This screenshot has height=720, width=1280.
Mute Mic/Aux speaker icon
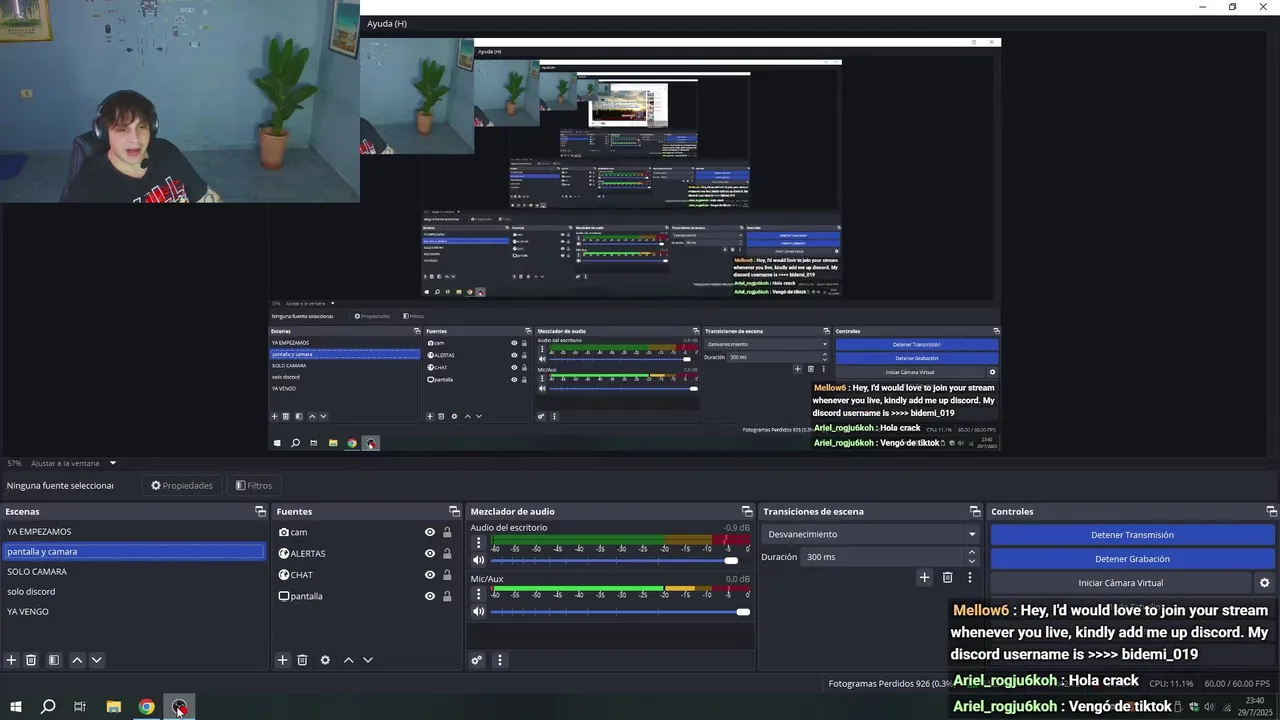point(478,611)
